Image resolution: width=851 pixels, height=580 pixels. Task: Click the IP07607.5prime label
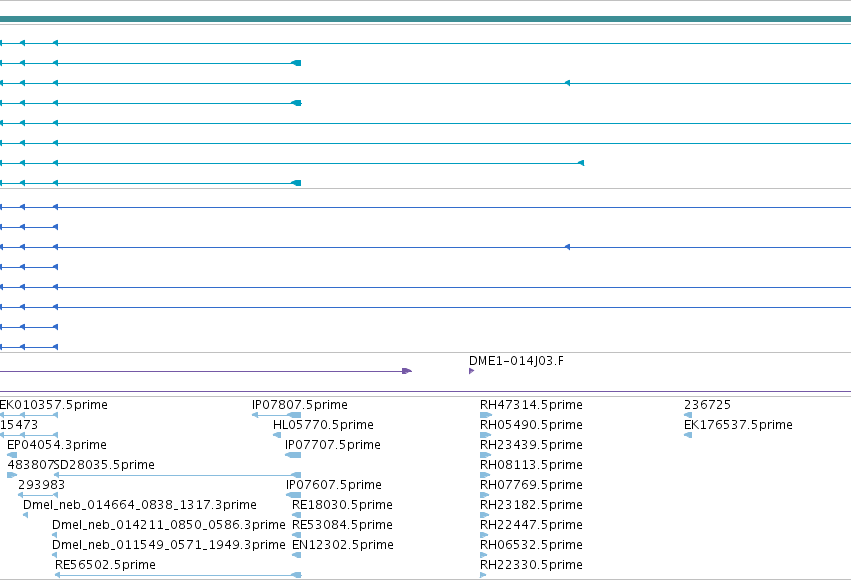(334, 485)
